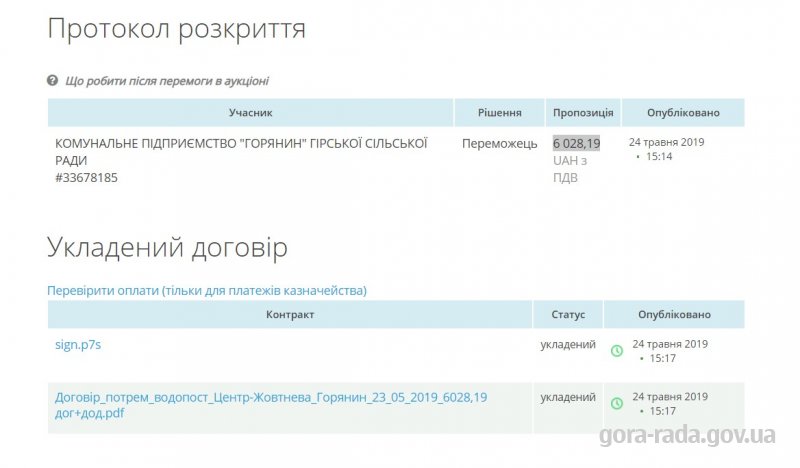The width and height of the screenshot is (800, 468).
Task: Click the 'Контракт' column header
Action: 290,314
